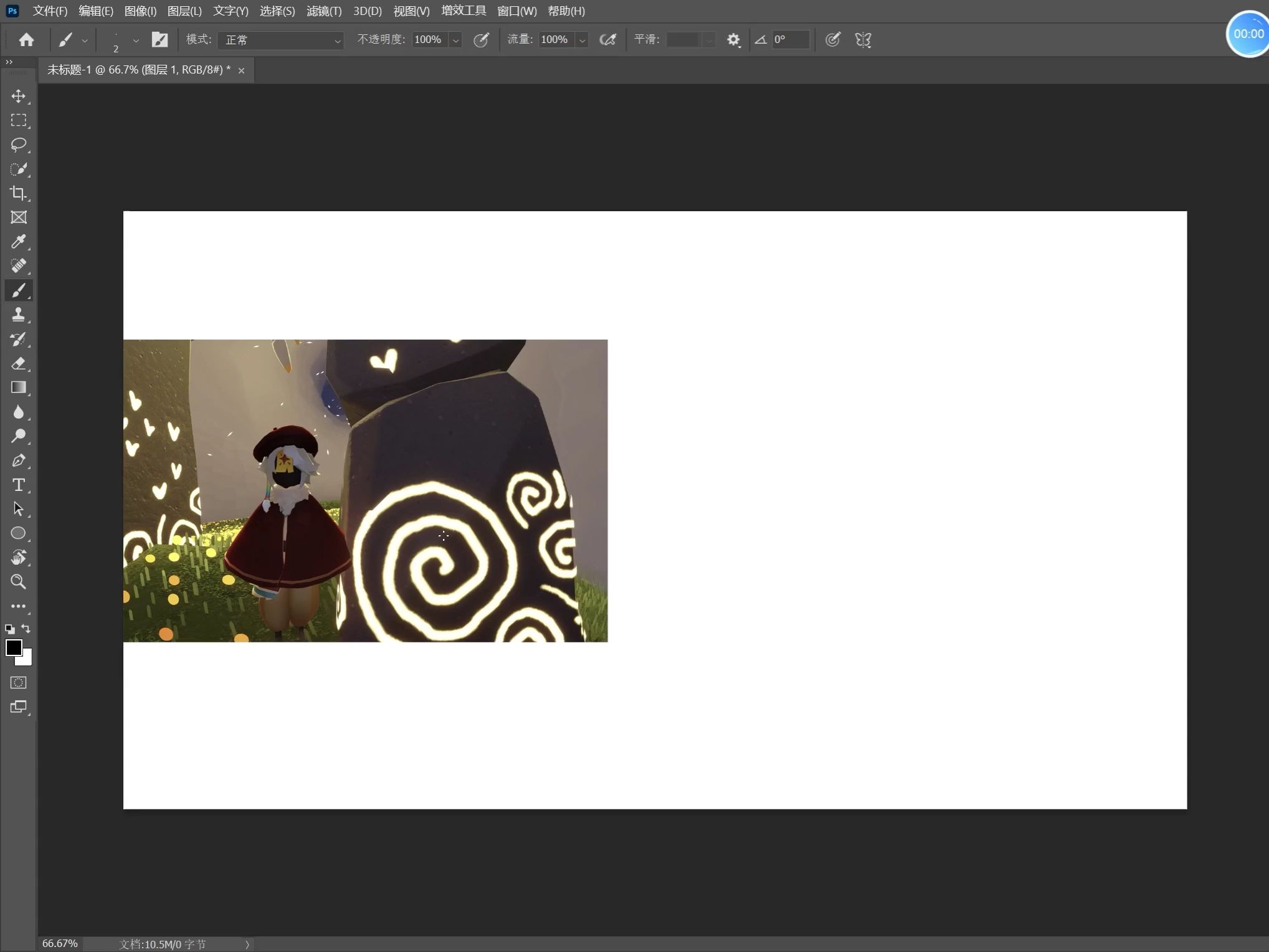Open the 滤镜(T) menu

(324, 11)
